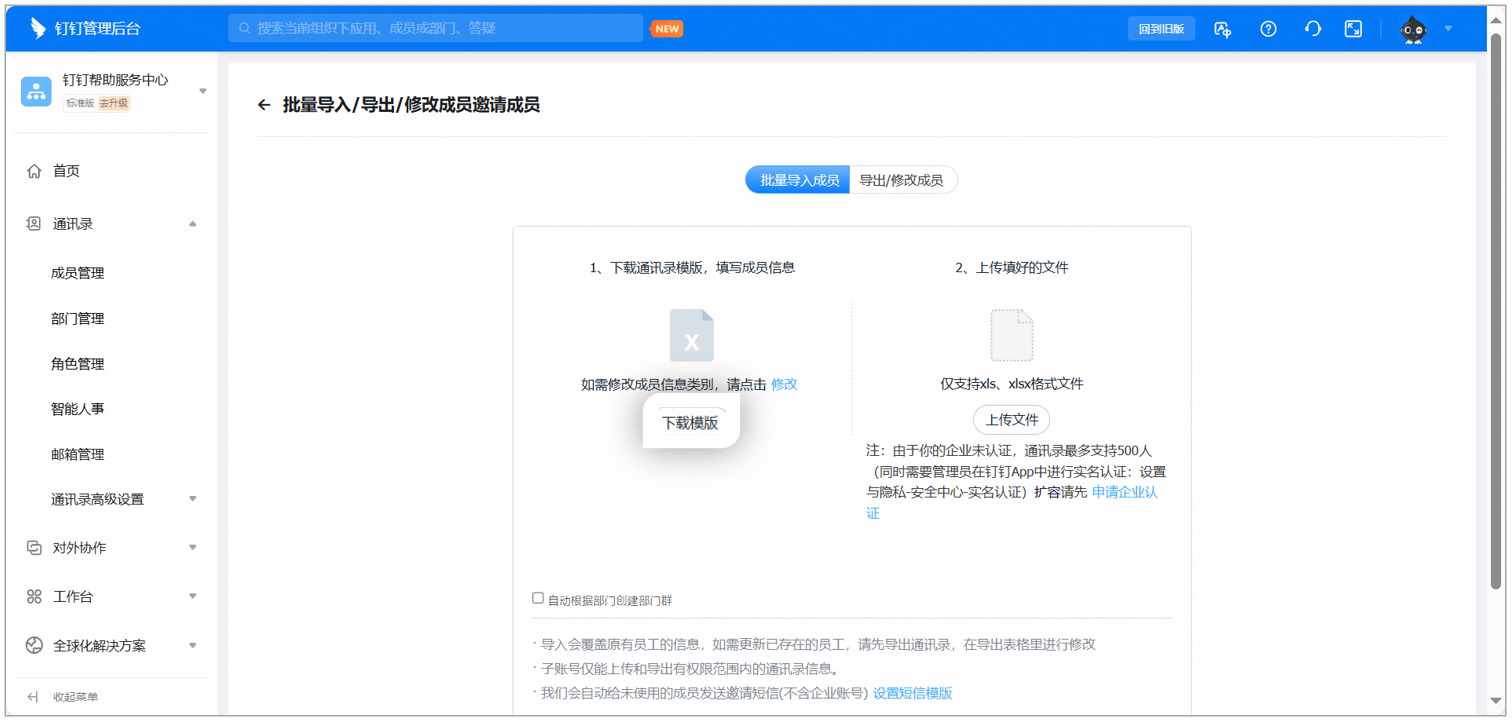Click the user avatar icon
The height and width of the screenshot is (721, 1512).
1413,29
